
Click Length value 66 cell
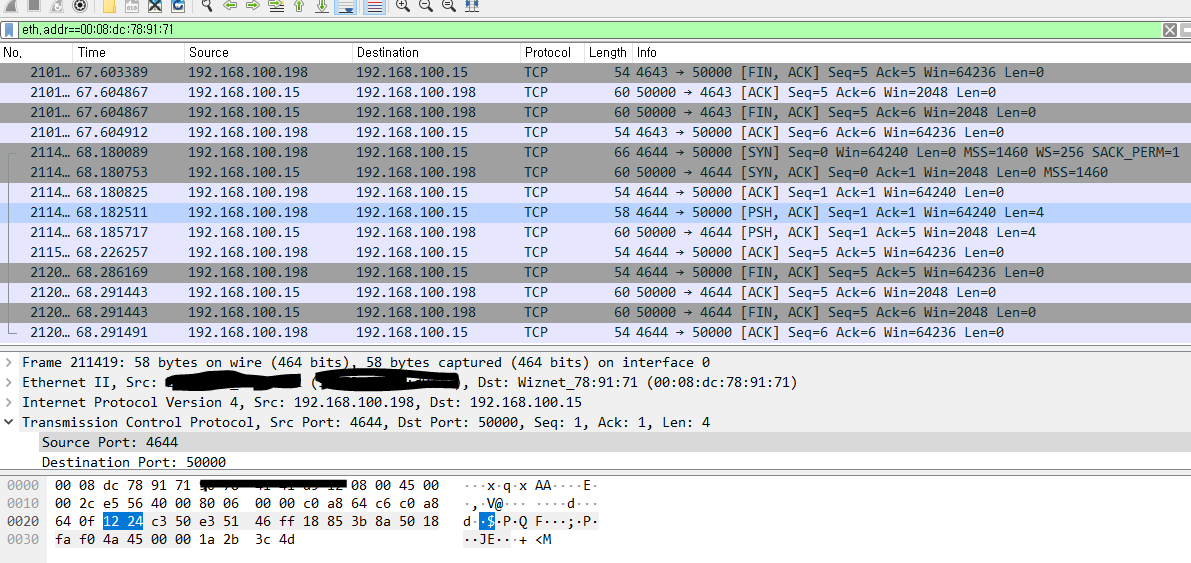coord(622,153)
